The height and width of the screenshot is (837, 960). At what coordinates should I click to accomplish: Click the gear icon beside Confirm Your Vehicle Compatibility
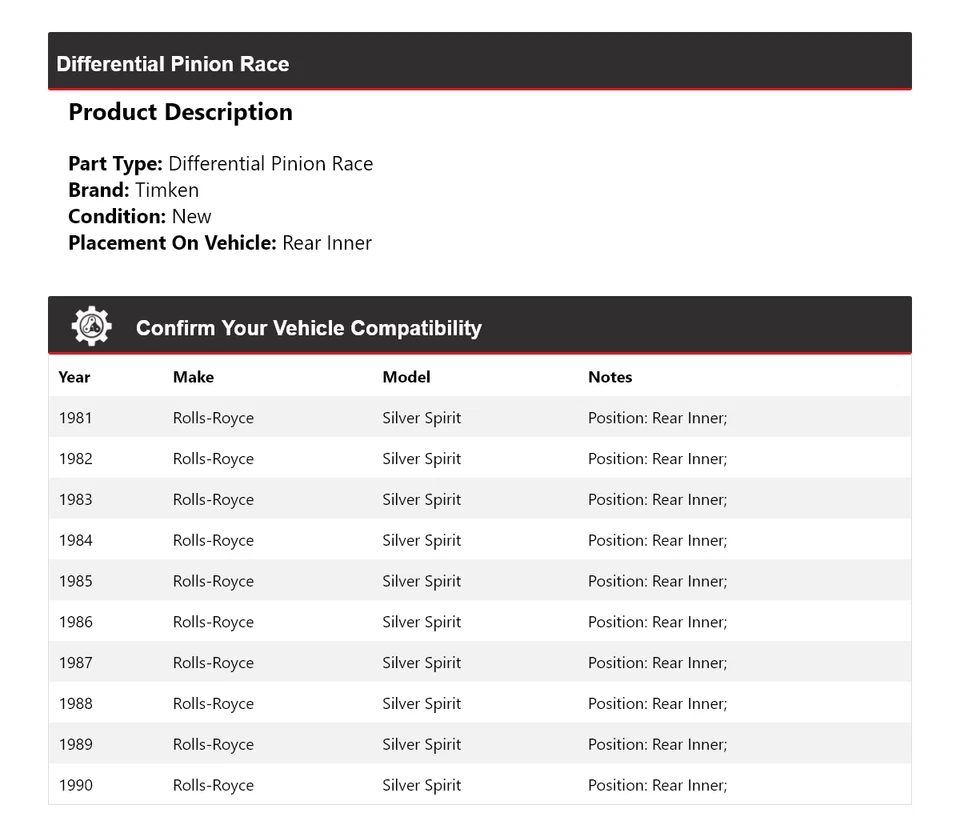tap(91, 327)
